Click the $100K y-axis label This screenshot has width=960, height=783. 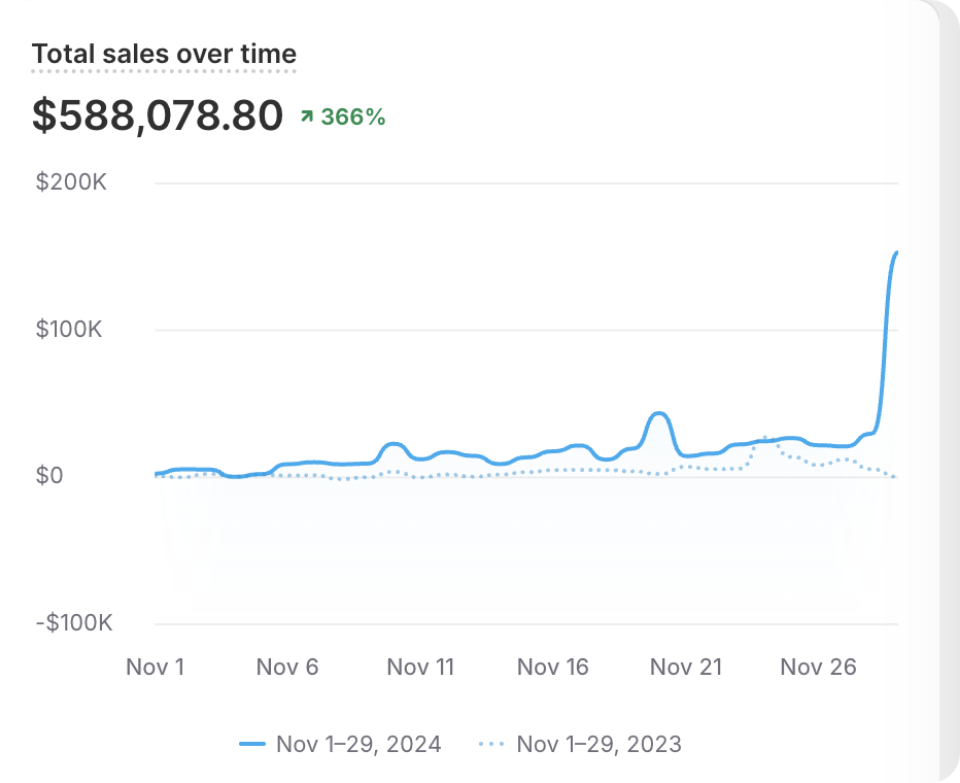point(71,330)
